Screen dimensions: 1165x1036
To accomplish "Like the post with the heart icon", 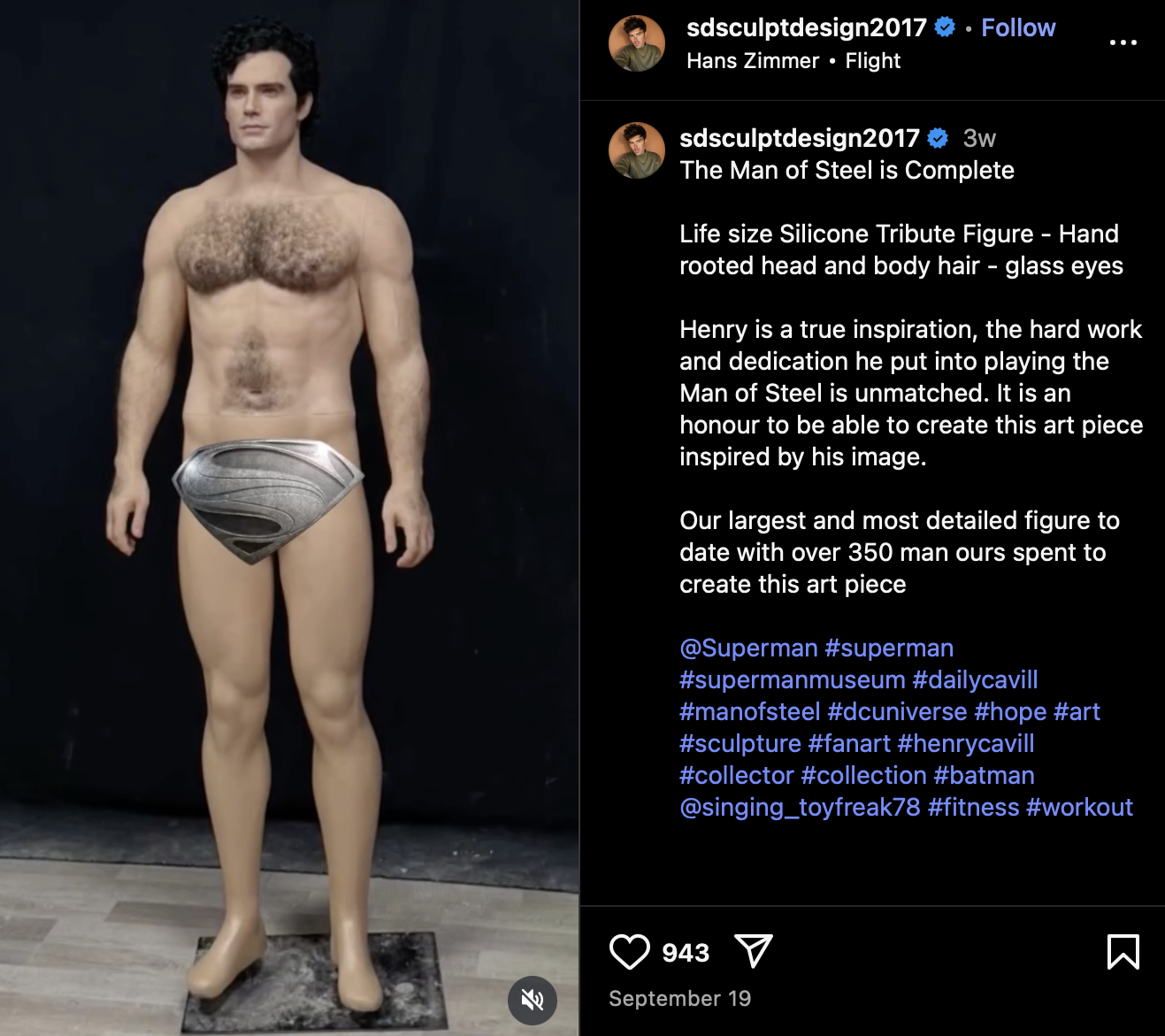I will 629,952.
